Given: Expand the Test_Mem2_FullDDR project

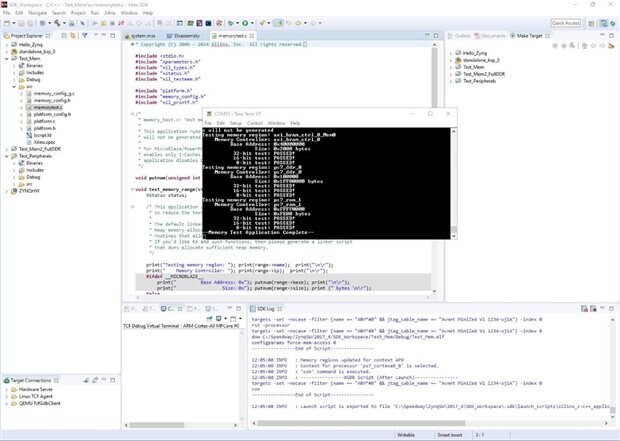Looking at the screenshot, I should click(x=8, y=149).
